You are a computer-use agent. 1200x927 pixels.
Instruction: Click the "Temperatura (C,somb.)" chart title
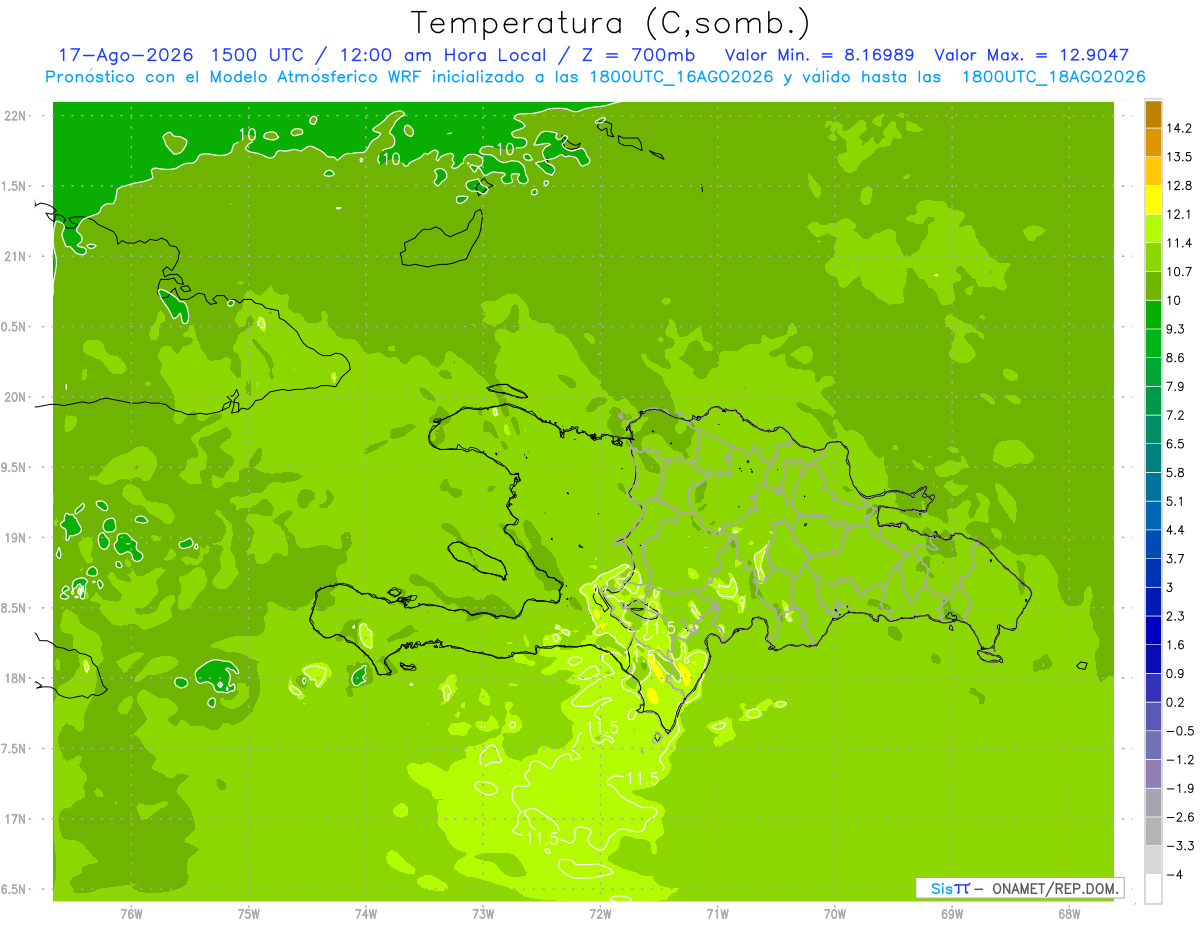pyautogui.click(x=610, y=23)
